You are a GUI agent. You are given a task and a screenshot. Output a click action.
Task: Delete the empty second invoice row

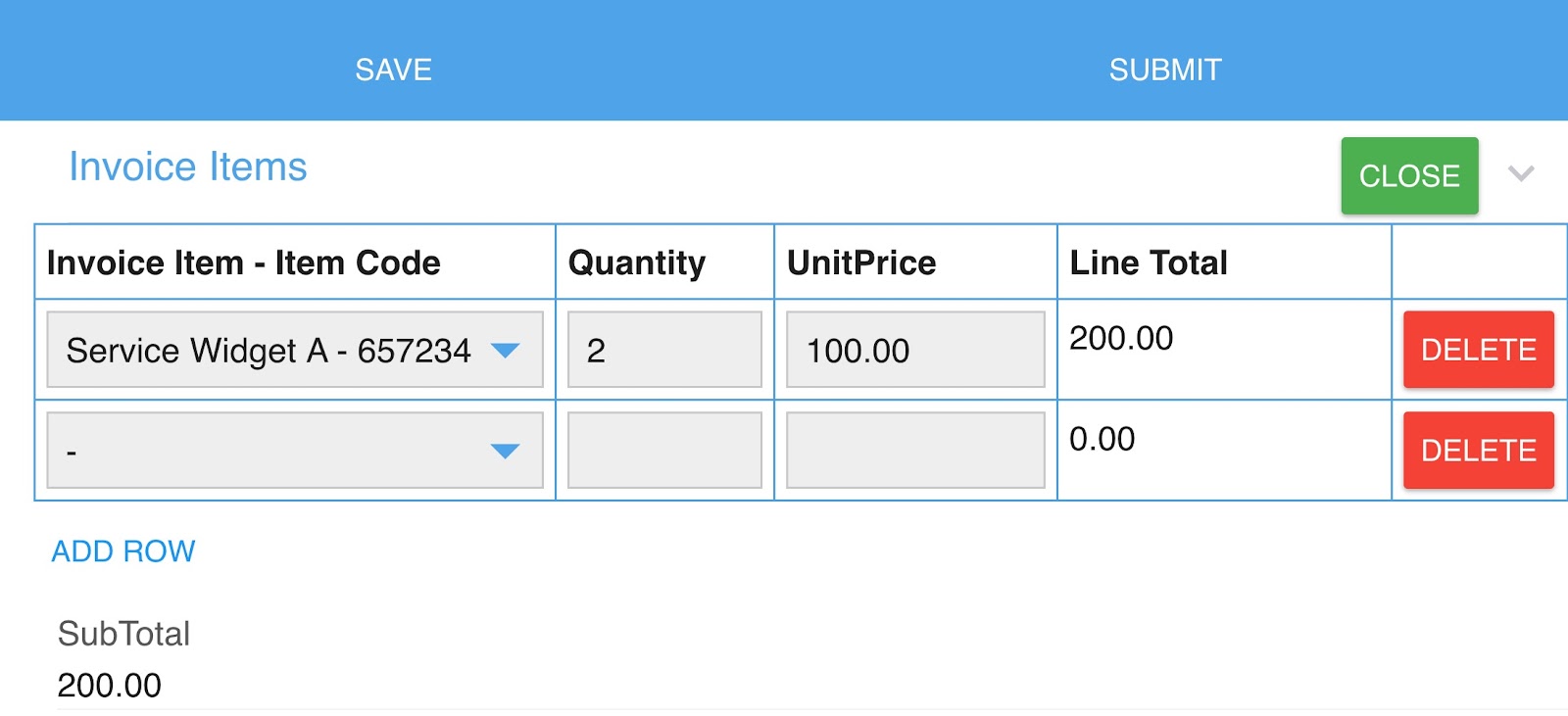(x=1478, y=451)
